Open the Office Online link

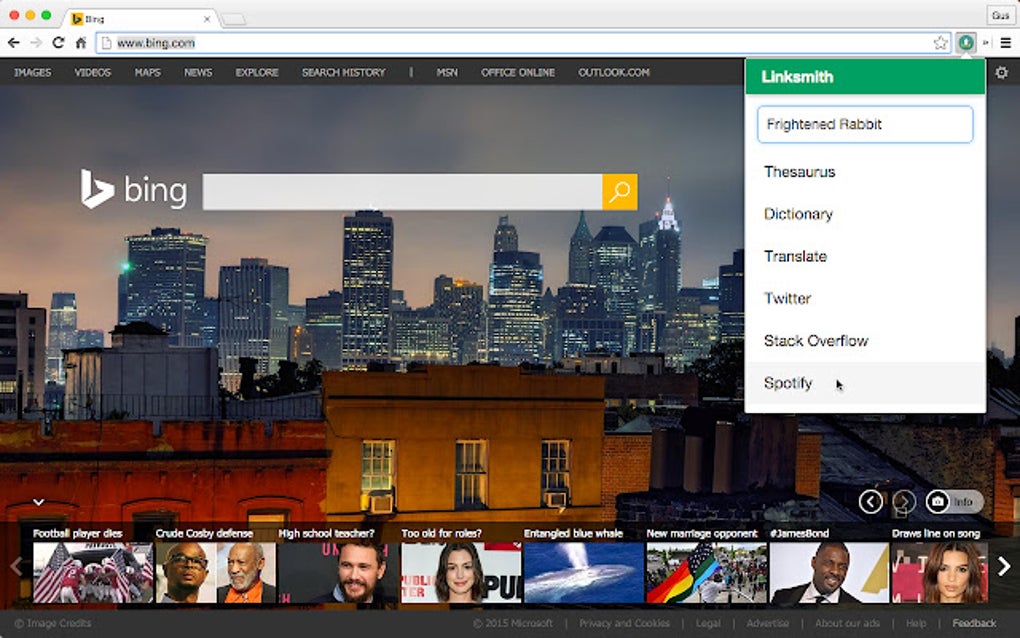(x=518, y=73)
